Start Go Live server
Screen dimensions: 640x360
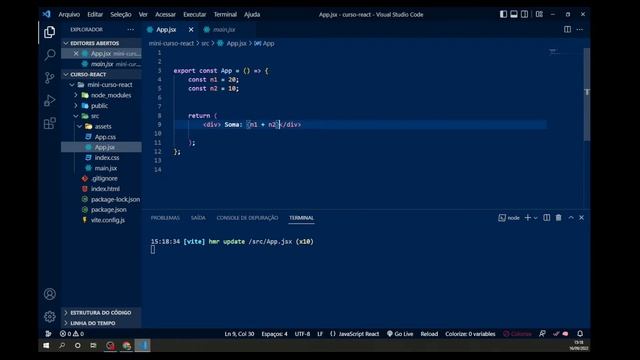(400, 334)
